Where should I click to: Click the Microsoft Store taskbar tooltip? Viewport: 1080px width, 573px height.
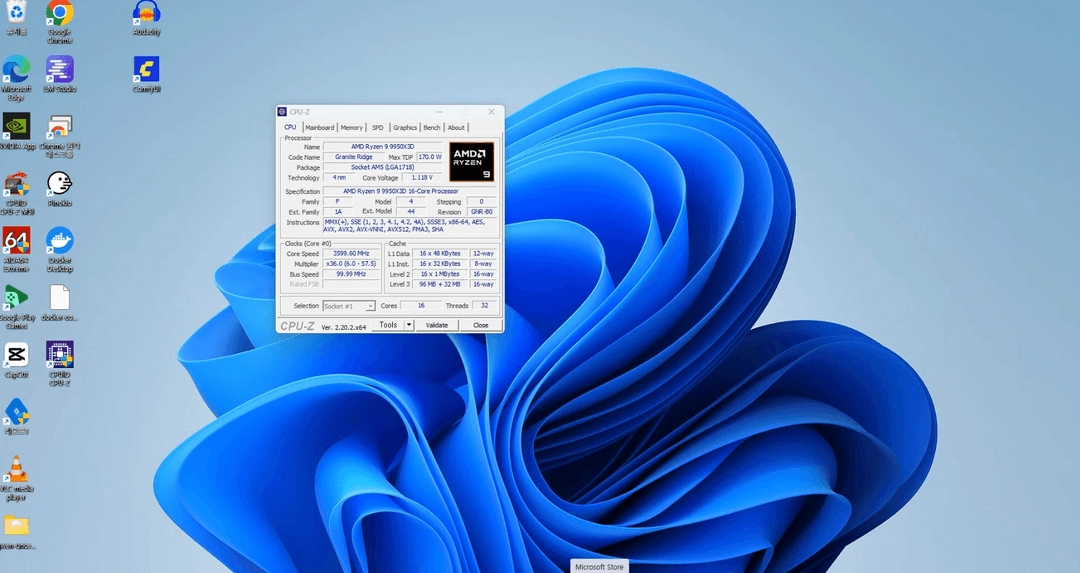coord(599,567)
